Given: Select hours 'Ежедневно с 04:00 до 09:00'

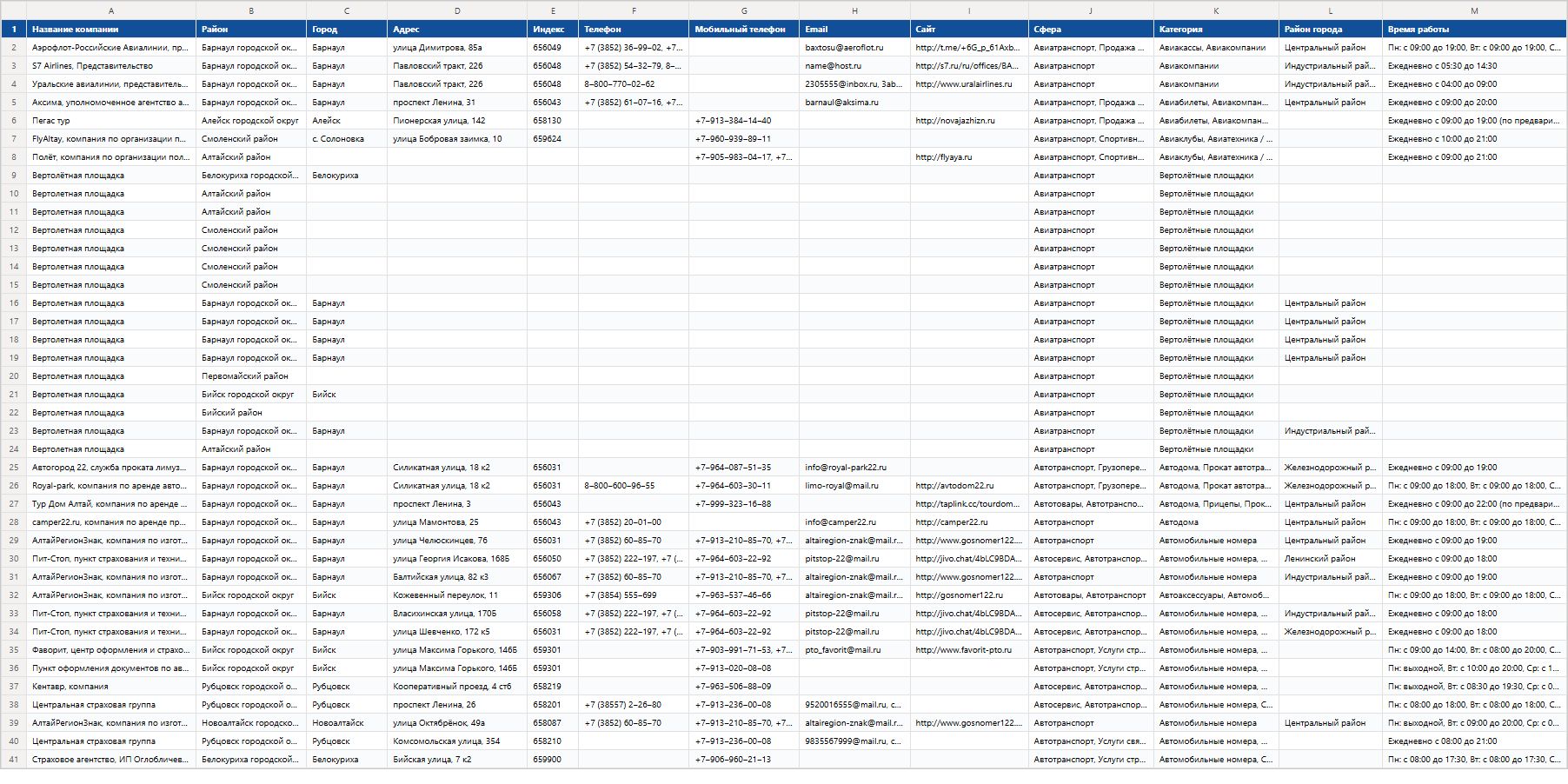Looking at the screenshot, I should tap(1474, 84).
